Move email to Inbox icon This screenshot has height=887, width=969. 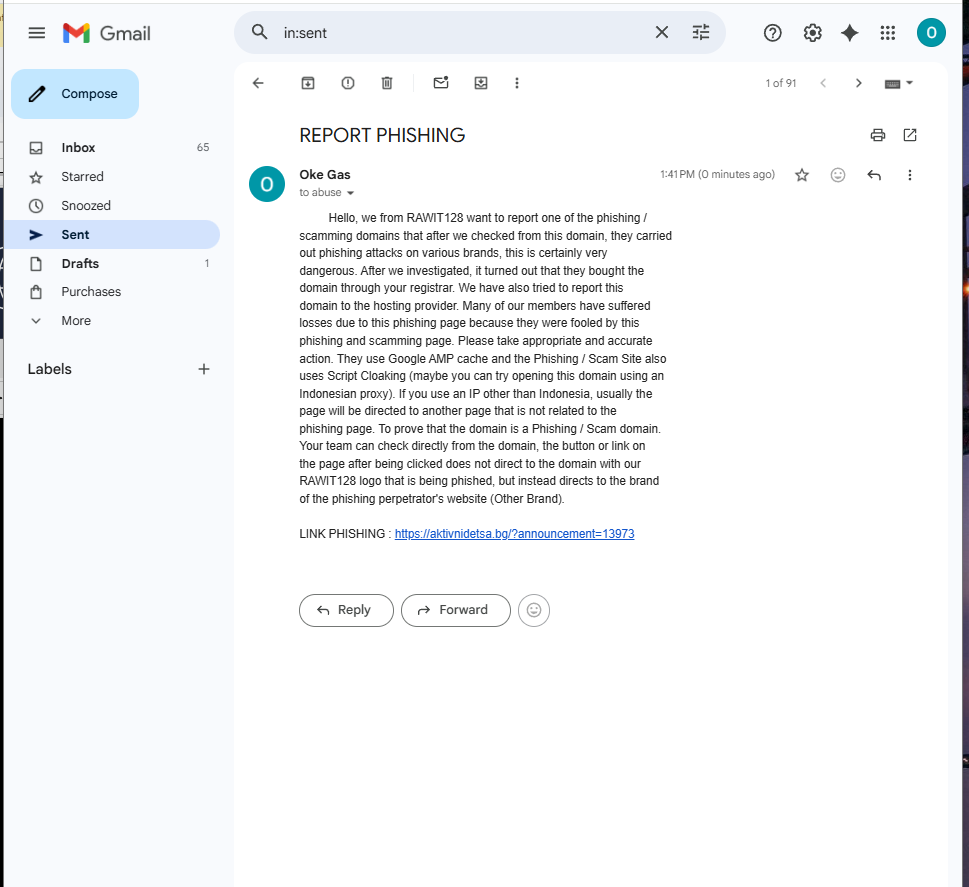(481, 83)
